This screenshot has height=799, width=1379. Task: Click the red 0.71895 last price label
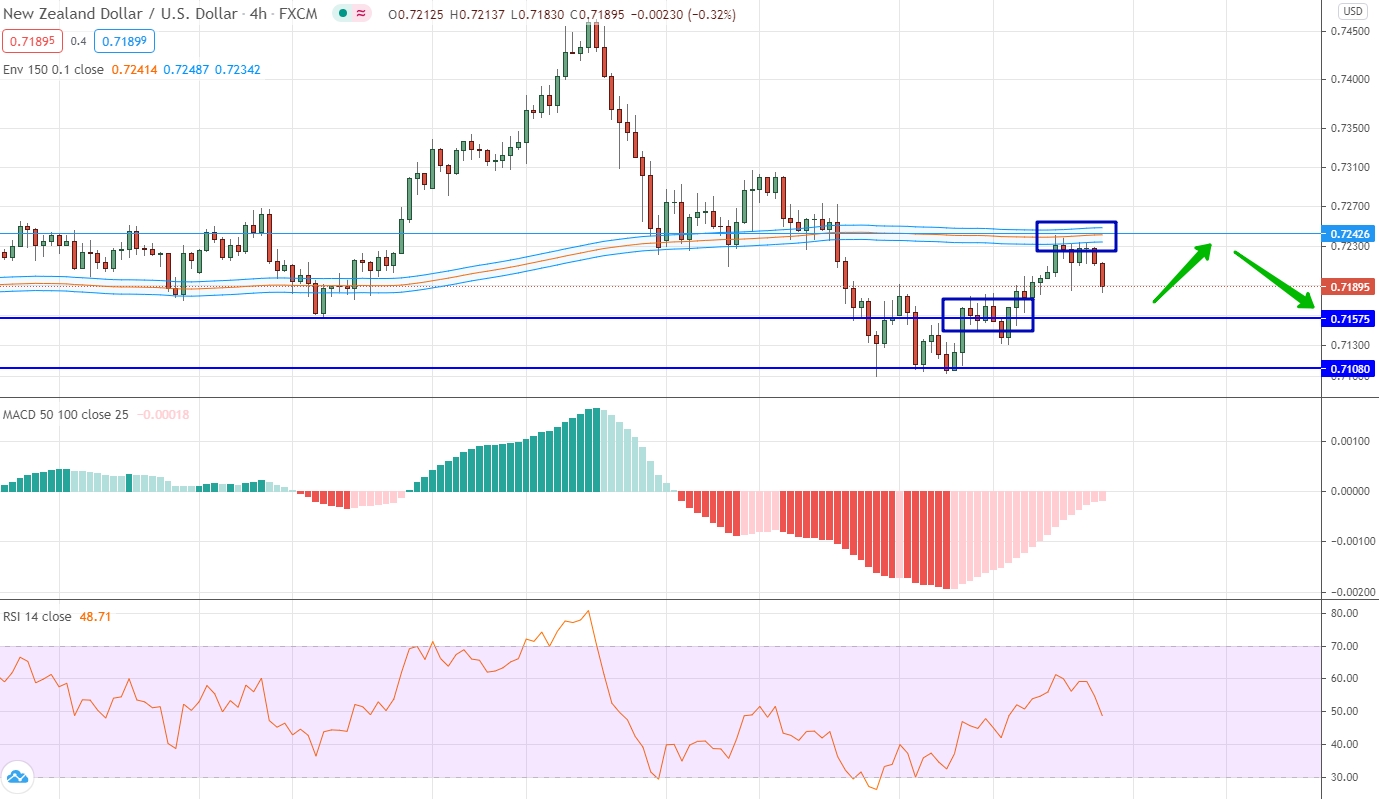click(x=1350, y=287)
